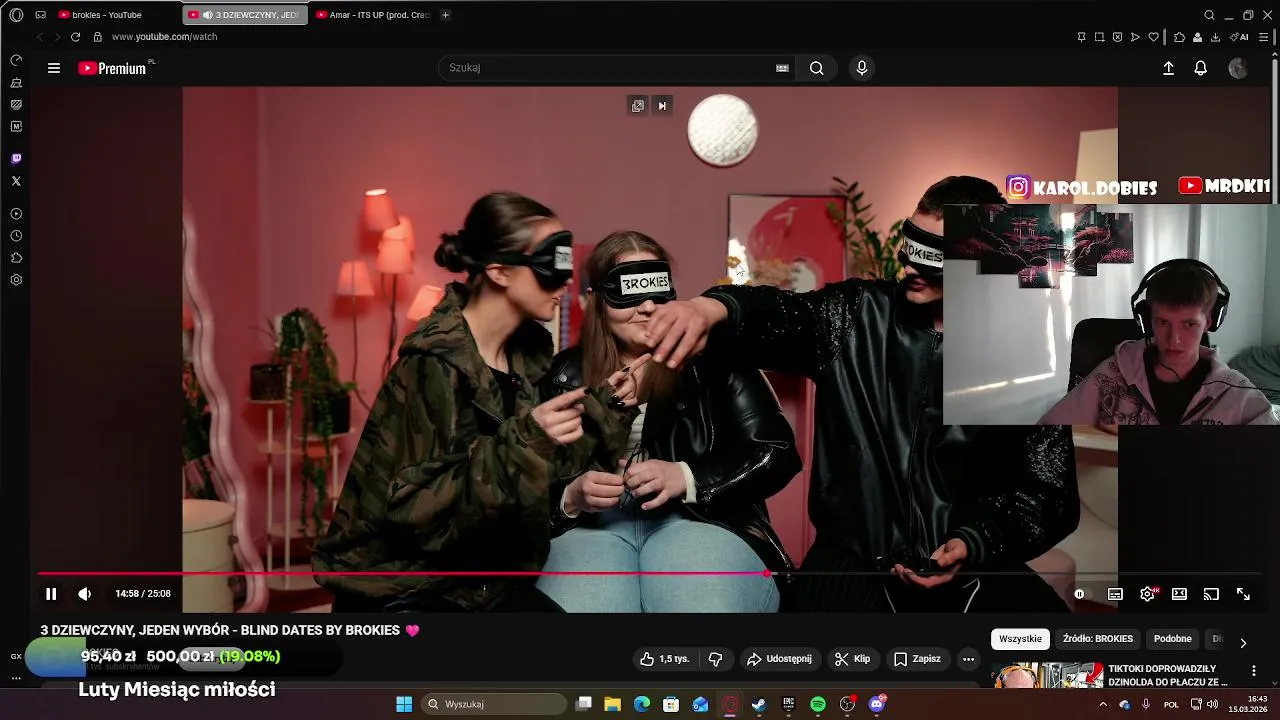1280x720 pixels.
Task: Open the browser easy setup menu
Action: (x=1265, y=37)
